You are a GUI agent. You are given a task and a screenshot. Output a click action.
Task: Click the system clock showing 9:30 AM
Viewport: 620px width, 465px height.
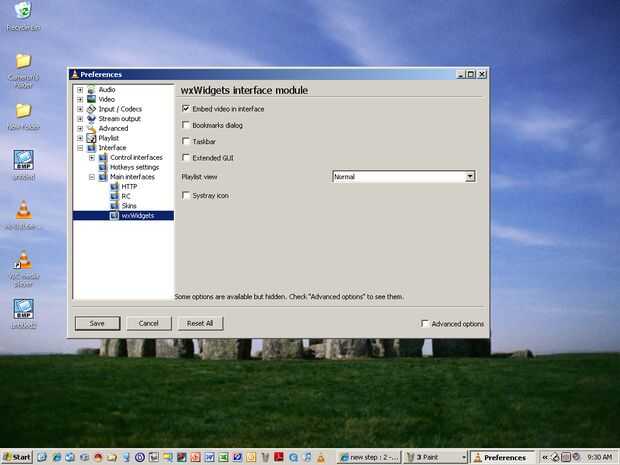pos(599,457)
